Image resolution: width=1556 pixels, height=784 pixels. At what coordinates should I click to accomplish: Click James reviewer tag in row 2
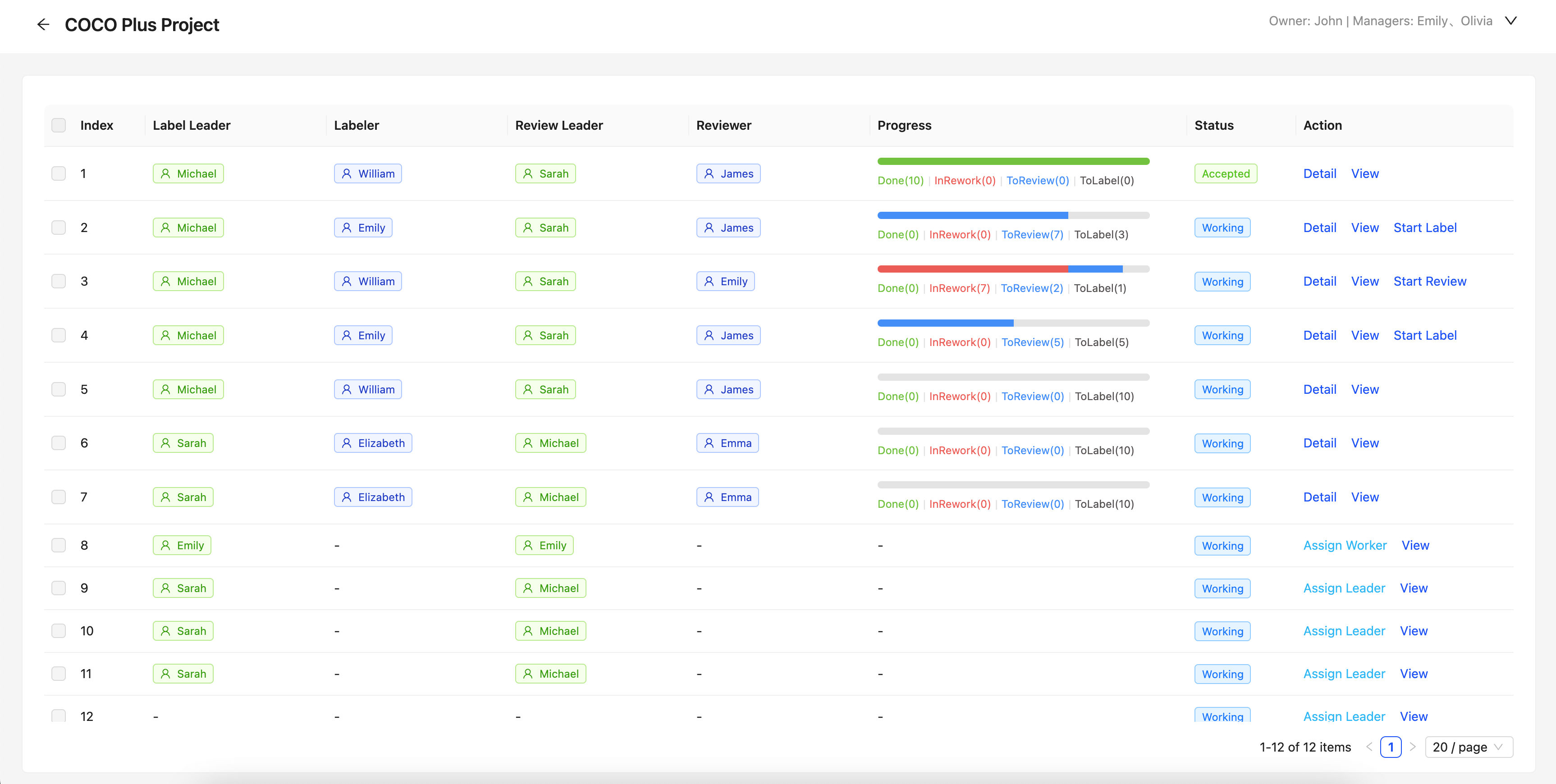click(728, 228)
